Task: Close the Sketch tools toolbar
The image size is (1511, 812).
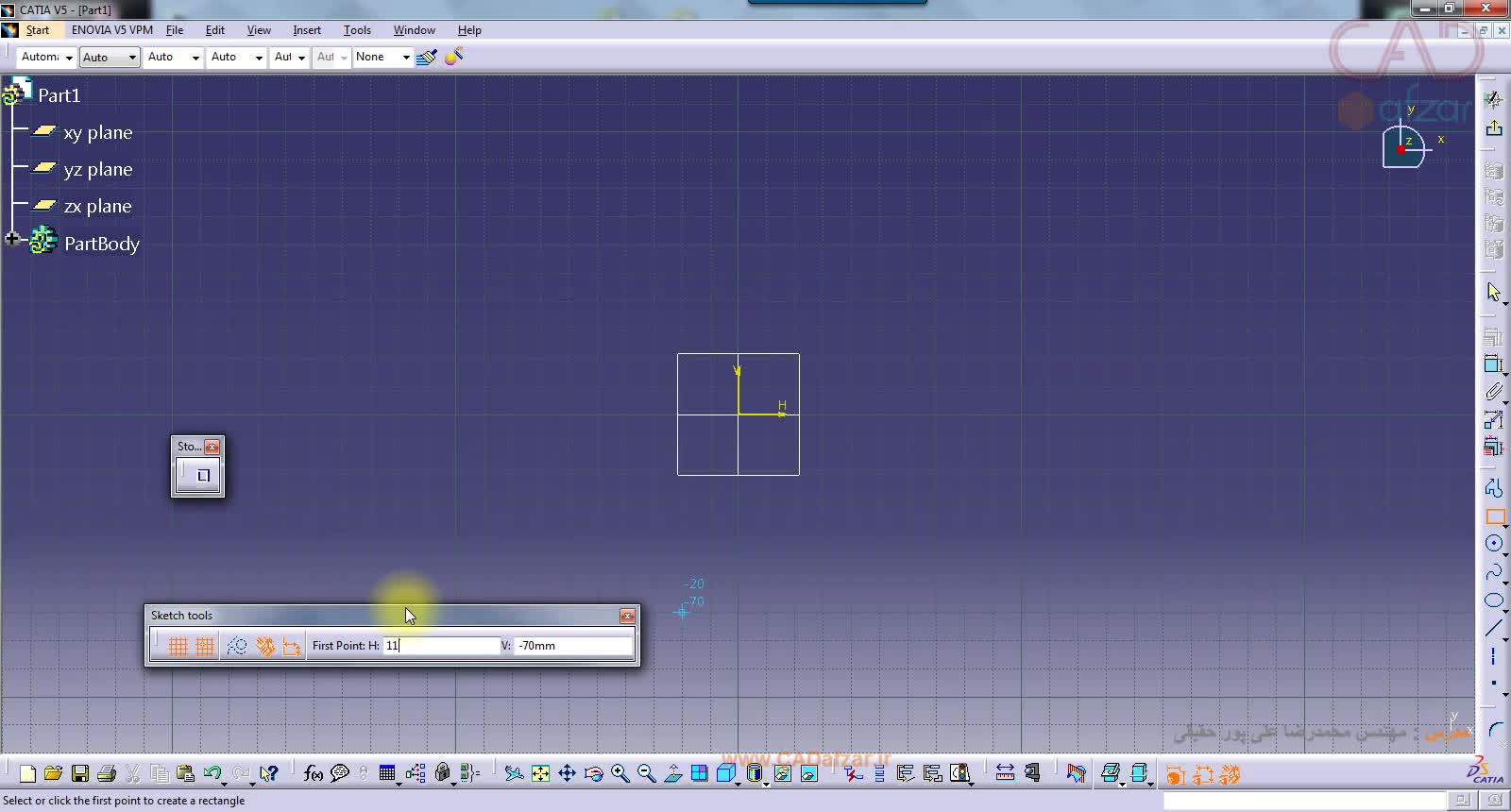Action: pyautogui.click(x=627, y=616)
